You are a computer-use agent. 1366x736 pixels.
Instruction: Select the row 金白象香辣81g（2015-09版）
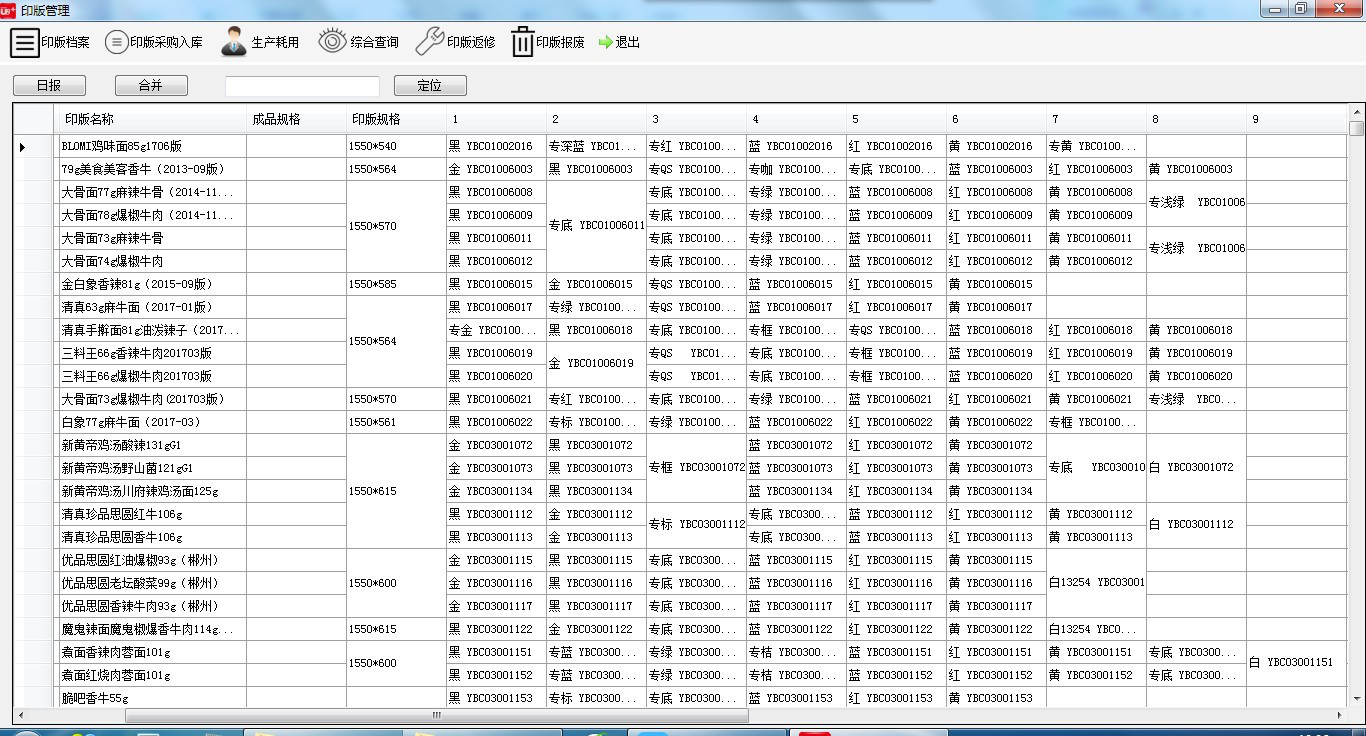[152, 284]
